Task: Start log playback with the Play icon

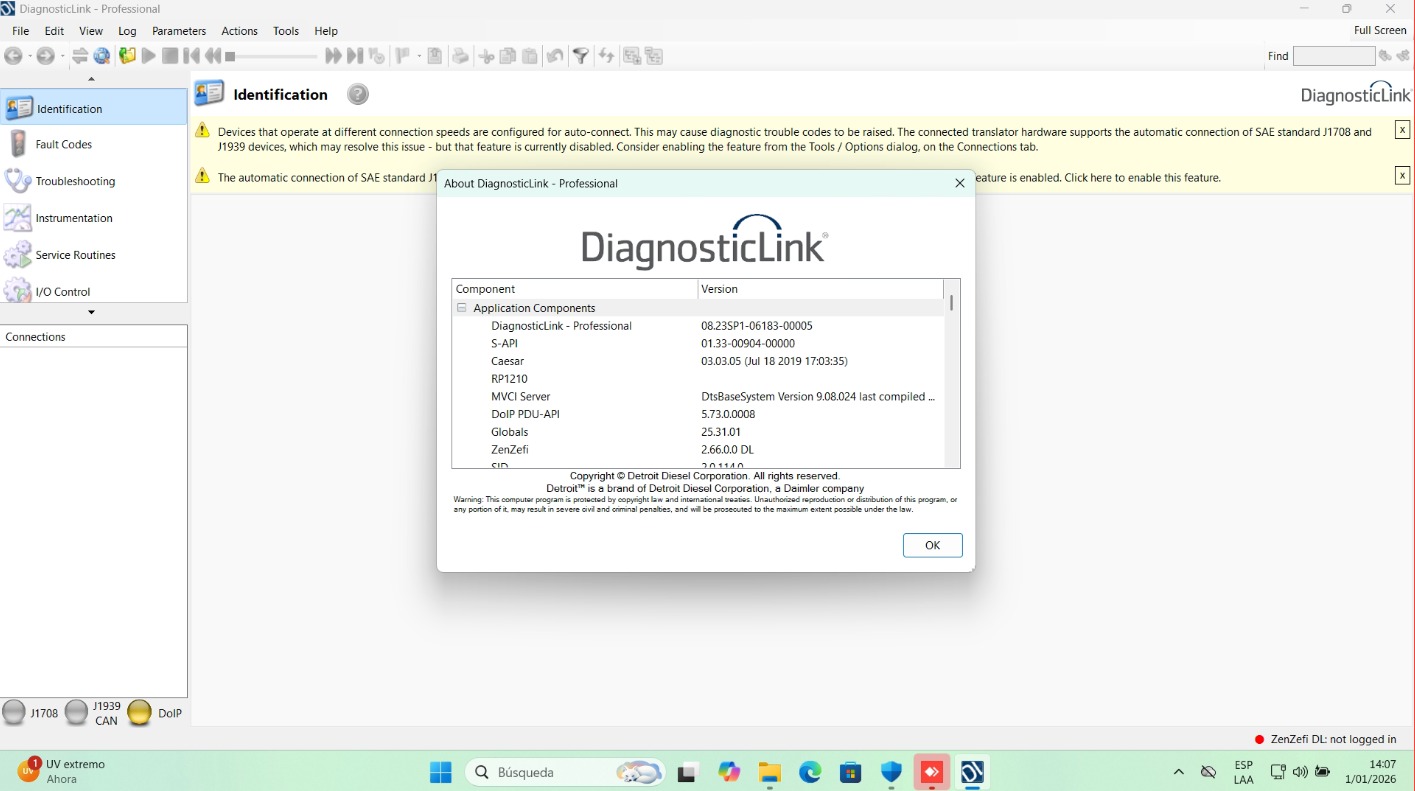Action: pos(149,56)
